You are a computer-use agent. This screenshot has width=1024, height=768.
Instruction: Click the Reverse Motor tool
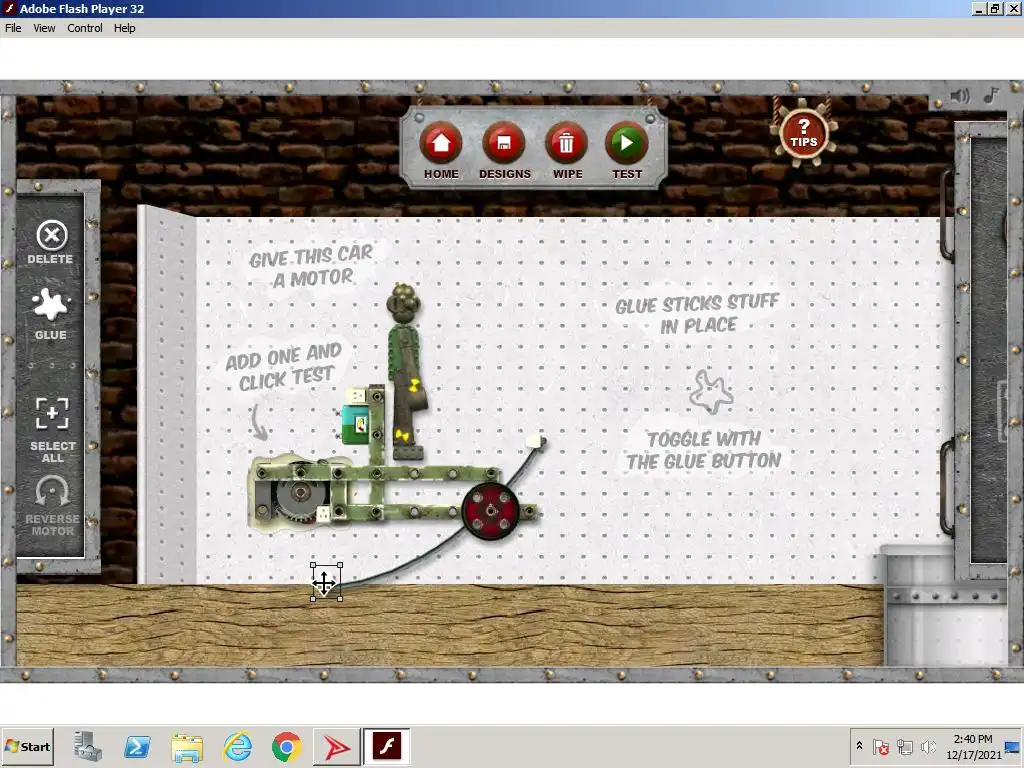(52, 506)
